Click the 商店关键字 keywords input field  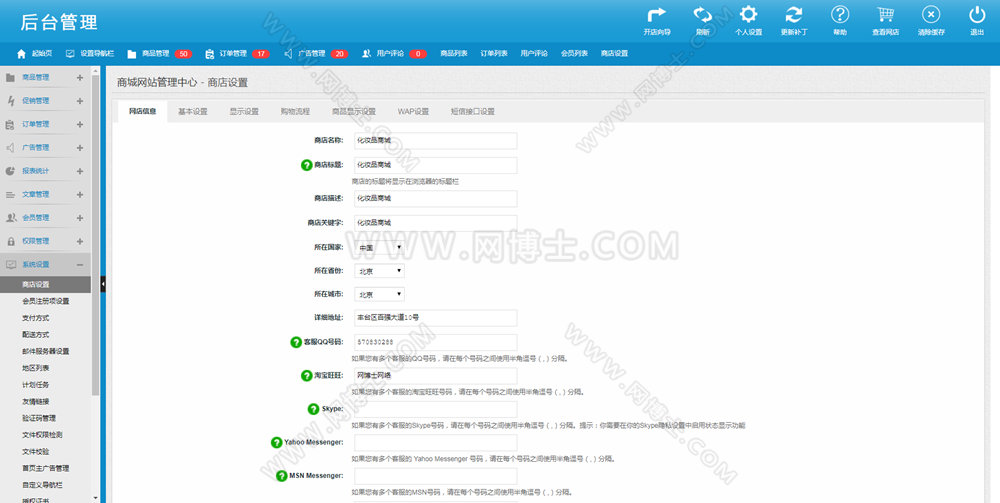[436, 223]
